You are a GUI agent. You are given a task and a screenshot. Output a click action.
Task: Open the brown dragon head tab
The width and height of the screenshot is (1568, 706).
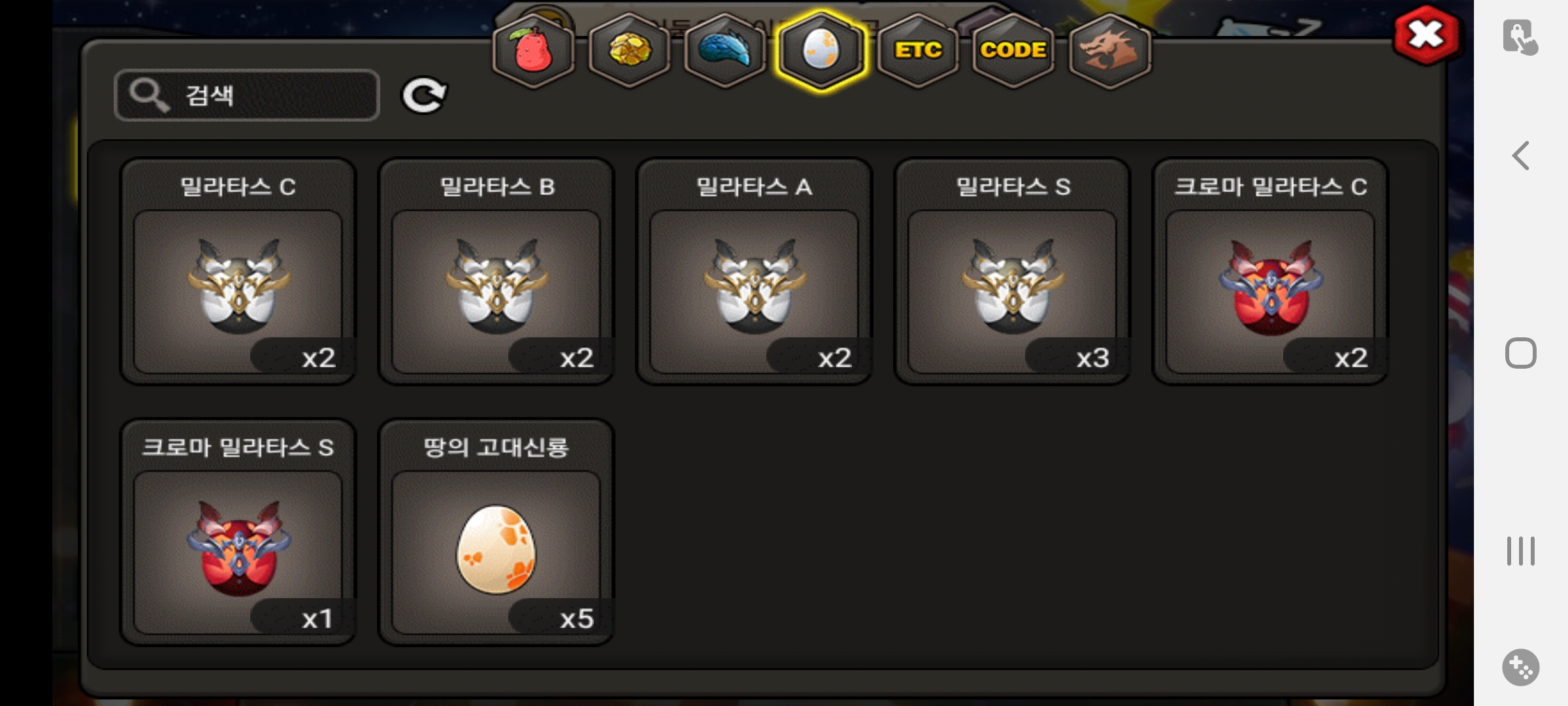(x=1109, y=51)
